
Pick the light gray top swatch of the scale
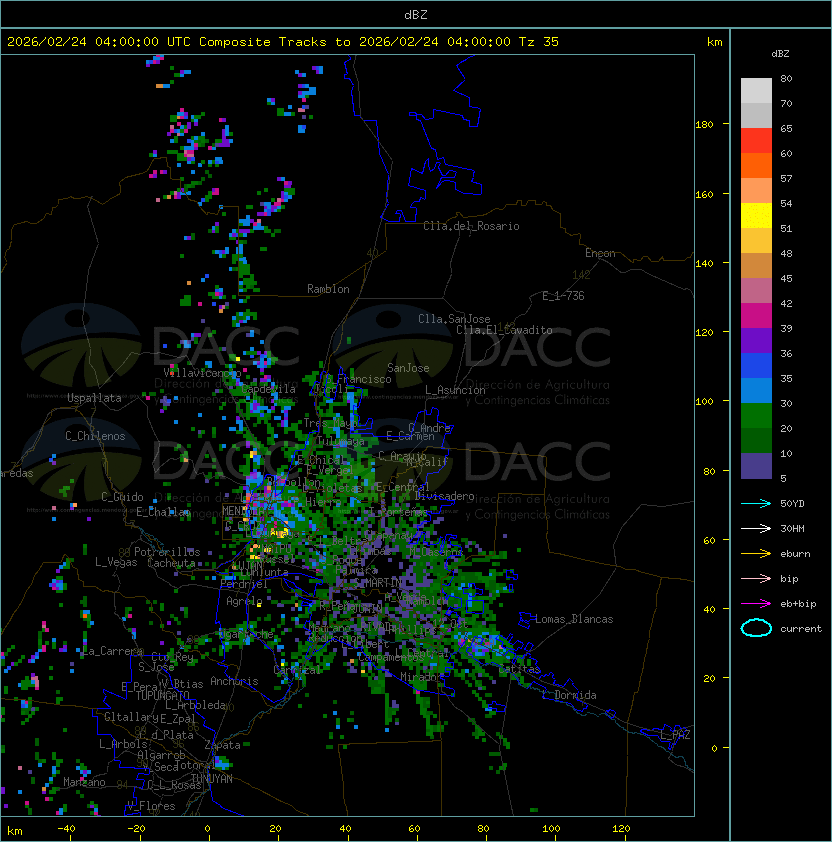tap(756, 91)
